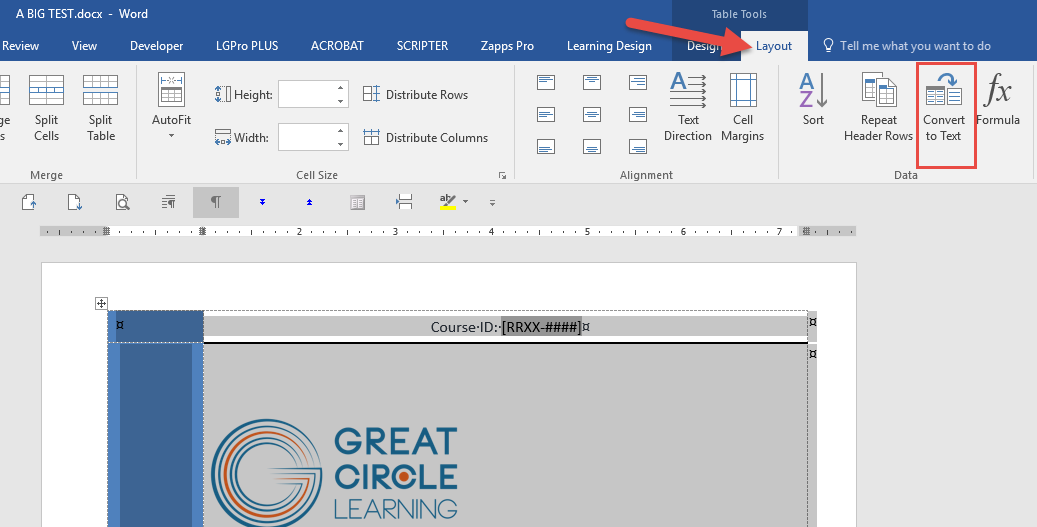Image resolution: width=1037 pixels, height=527 pixels.
Task: Click Convert to Text
Action: [x=944, y=108]
